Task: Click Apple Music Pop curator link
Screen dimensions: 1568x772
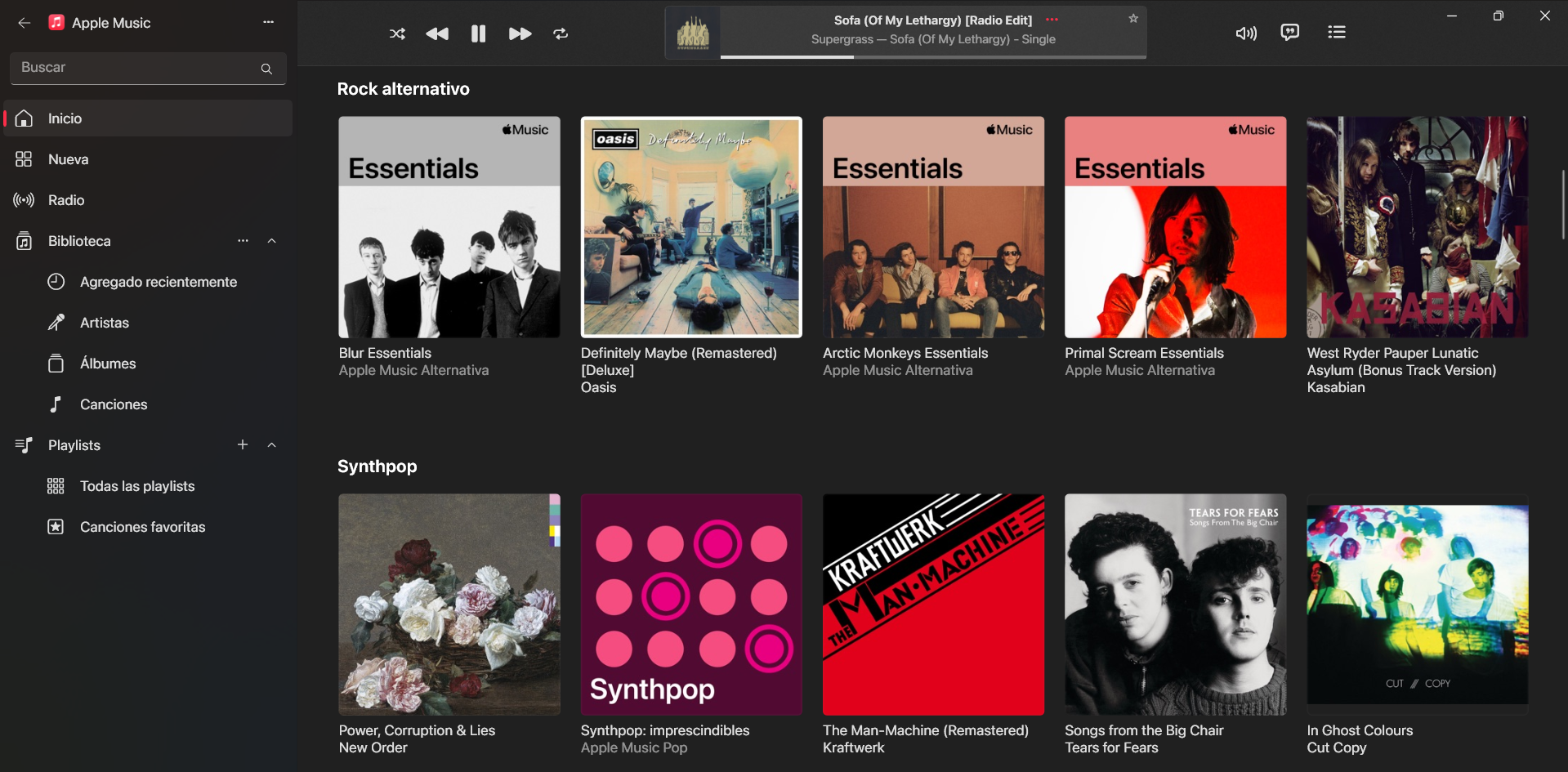Action: [634, 747]
